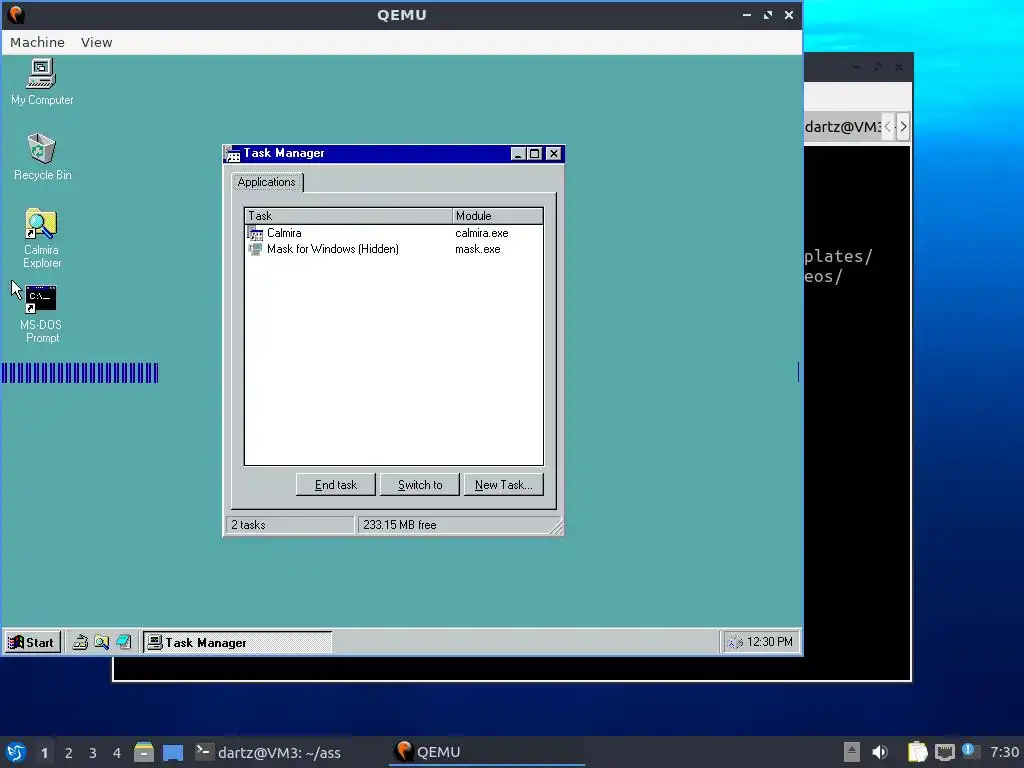Switch to workspace 4 in pager
The image size is (1024, 768).
(x=117, y=753)
